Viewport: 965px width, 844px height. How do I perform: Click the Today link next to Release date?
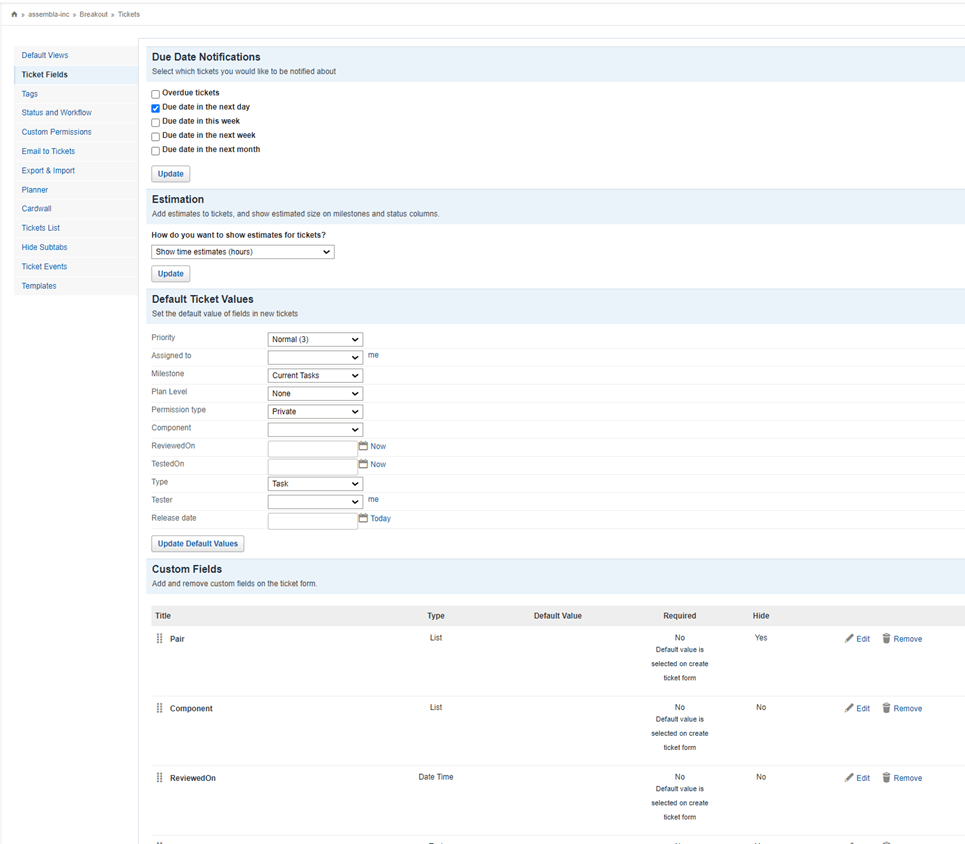[381, 519]
